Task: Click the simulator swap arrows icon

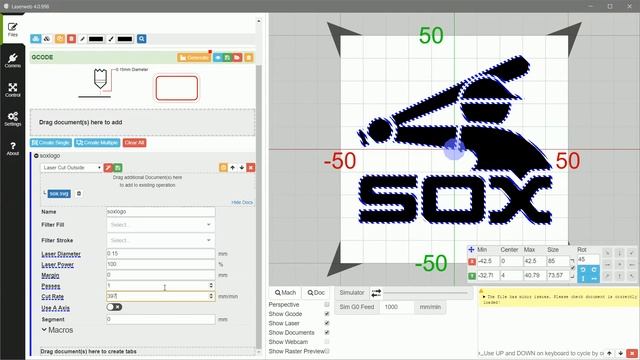Action: pos(376,293)
